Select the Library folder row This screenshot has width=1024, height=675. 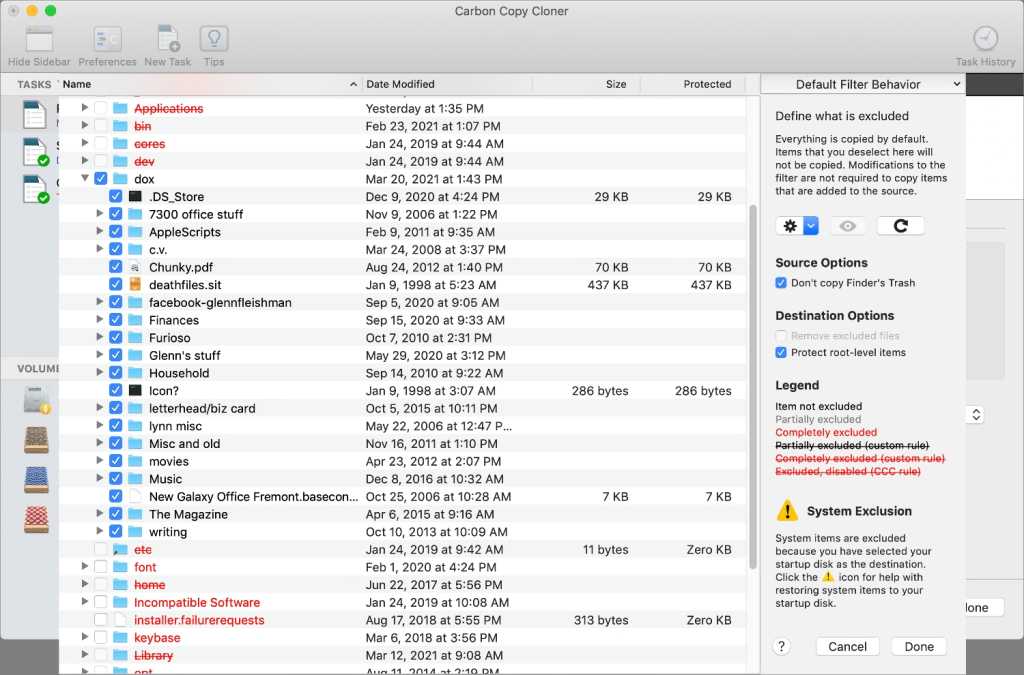pyautogui.click(x=402, y=655)
